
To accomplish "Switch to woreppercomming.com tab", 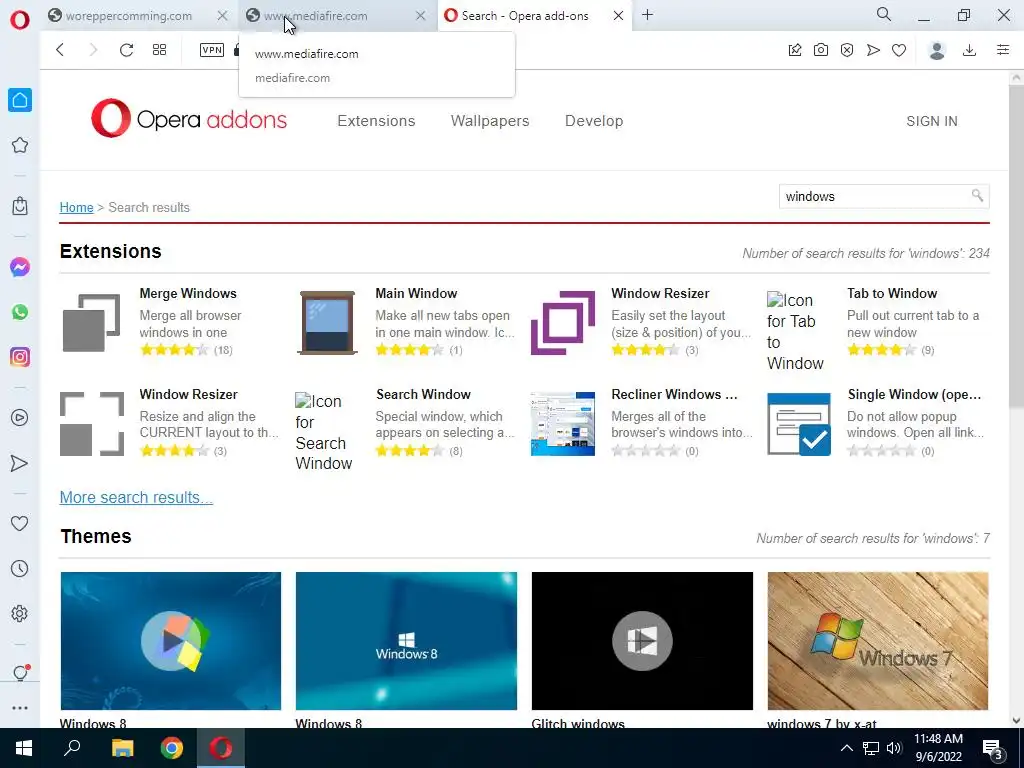I will (128, 16).
